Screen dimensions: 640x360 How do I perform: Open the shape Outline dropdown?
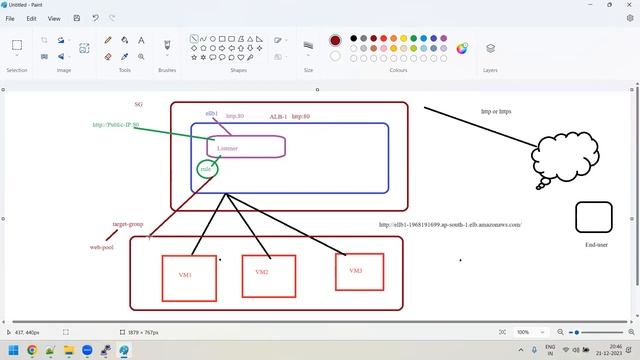click(280, 40)
